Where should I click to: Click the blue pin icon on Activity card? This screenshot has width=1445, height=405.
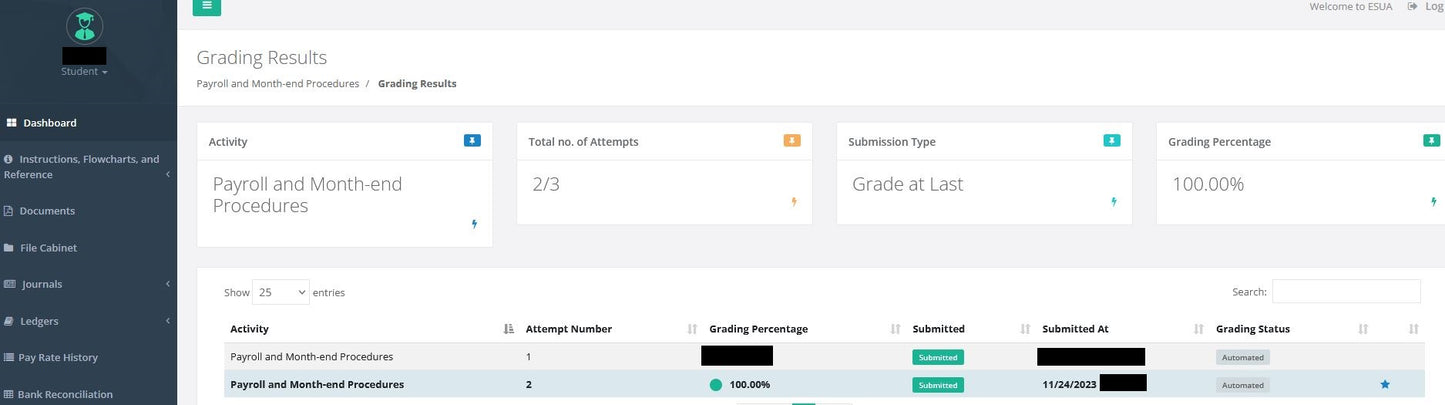coord(472,141)
